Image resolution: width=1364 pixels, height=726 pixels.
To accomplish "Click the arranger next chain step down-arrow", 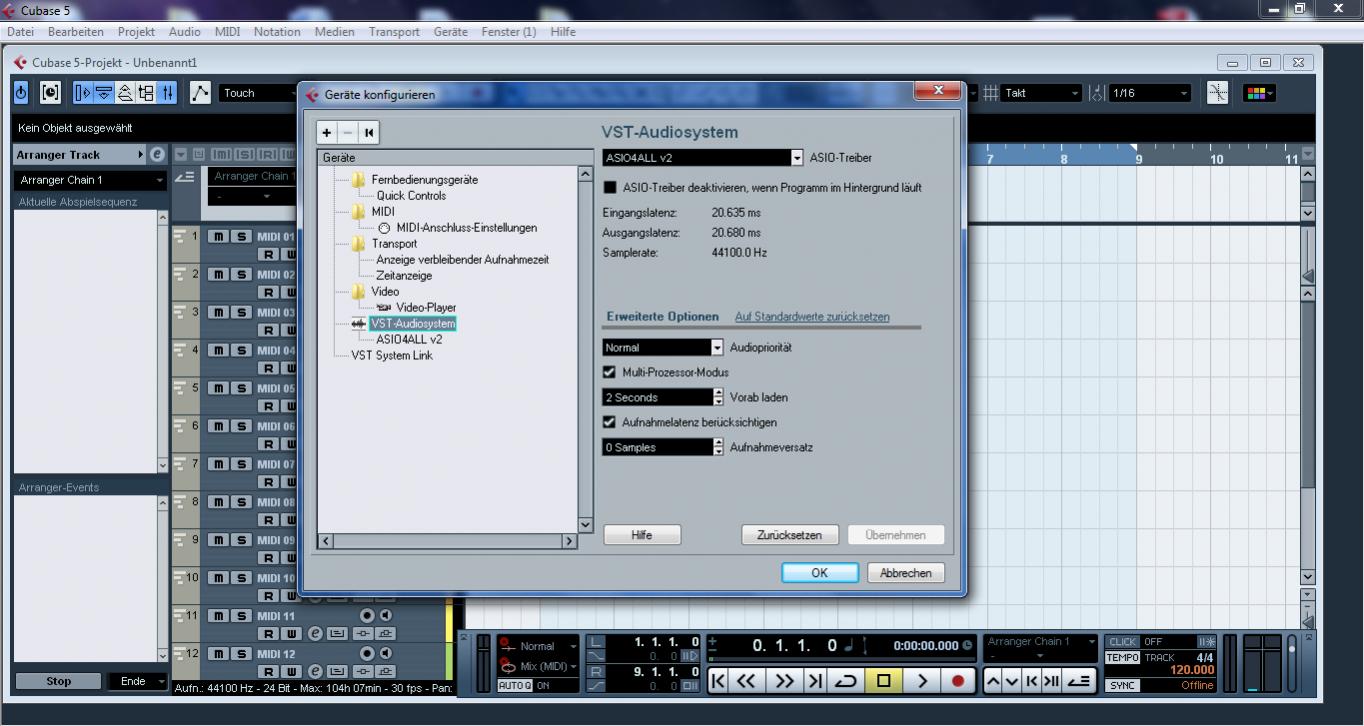I will click(x=1014, y=681).
